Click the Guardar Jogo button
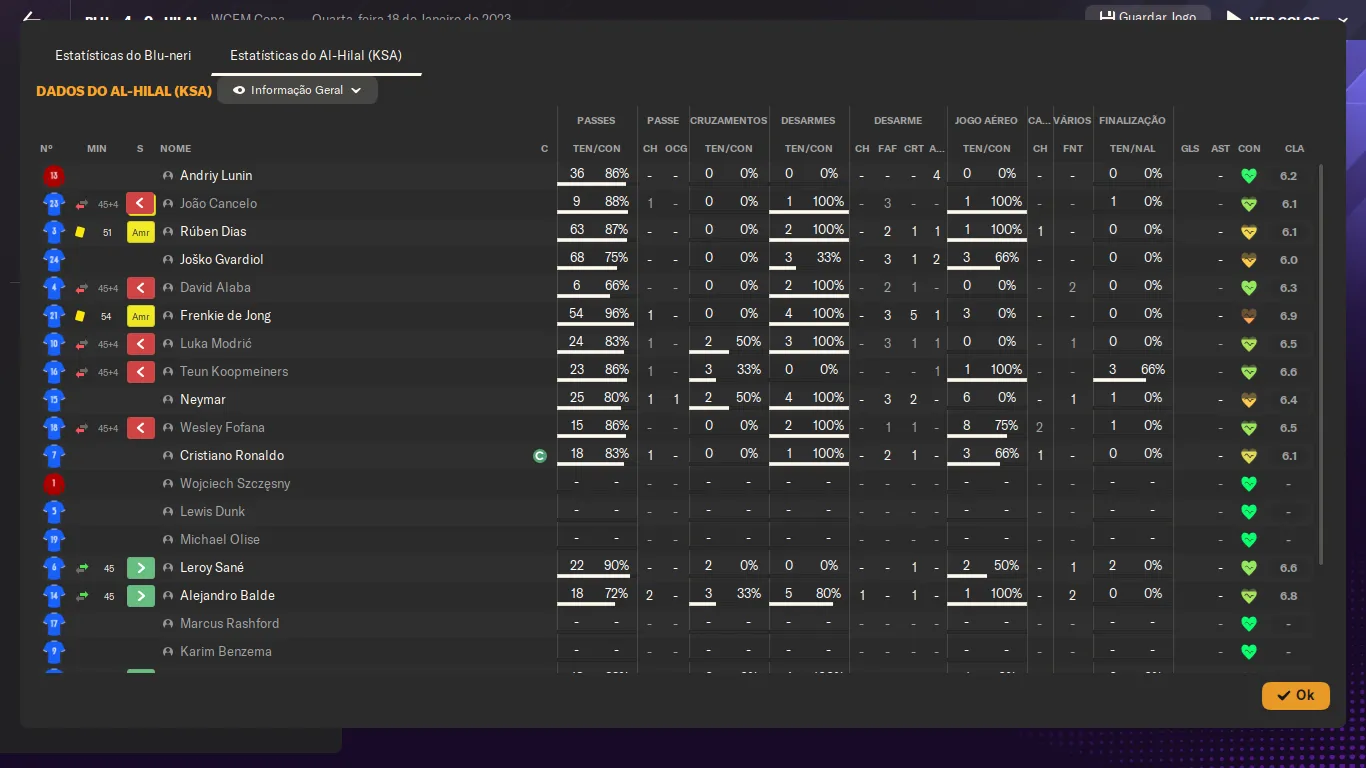The width and height of the screenshot is (1366, 768). pos(1147,17)
